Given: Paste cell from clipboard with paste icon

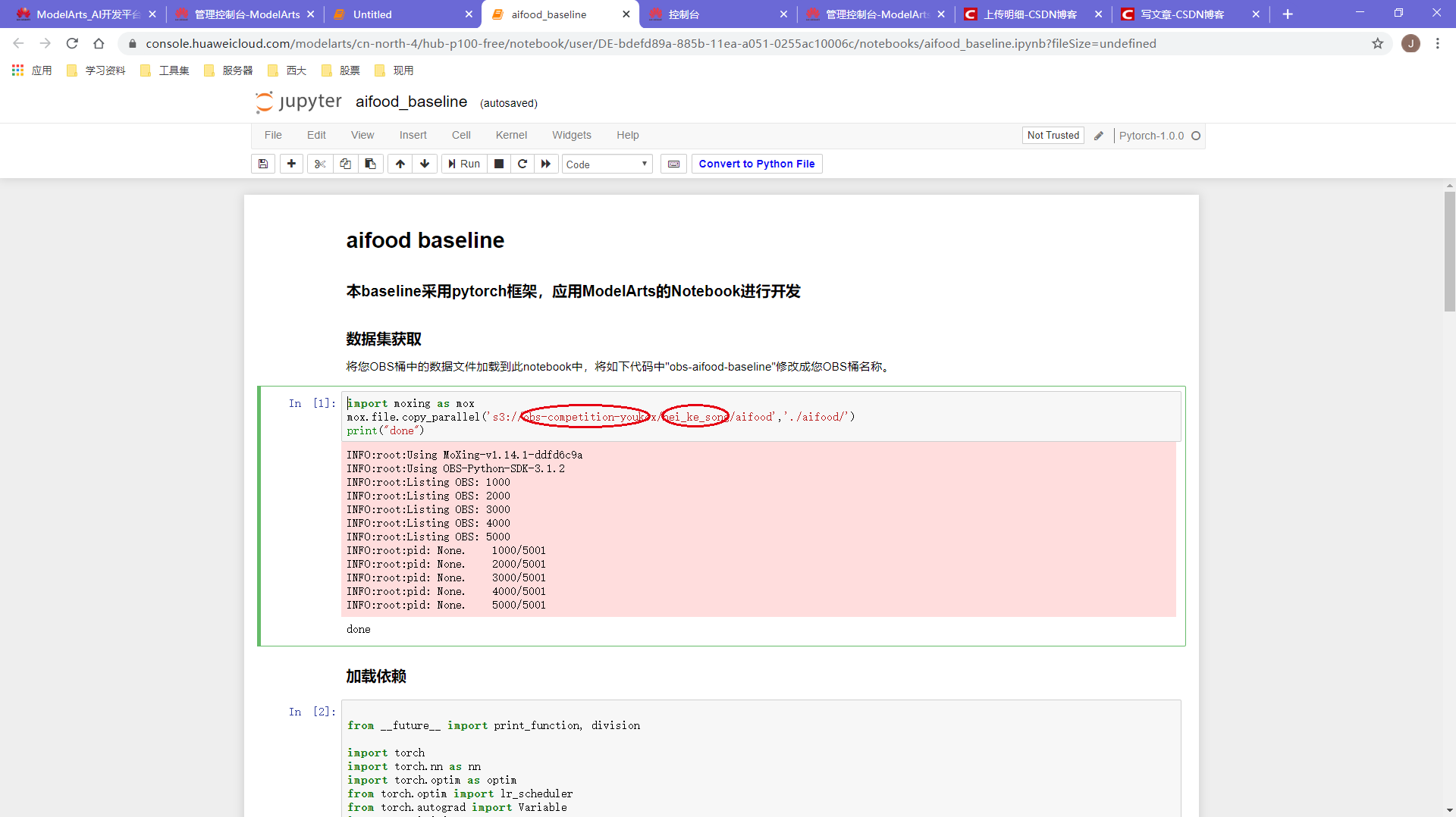Looking at the screenshot, I should click(370, 164).
